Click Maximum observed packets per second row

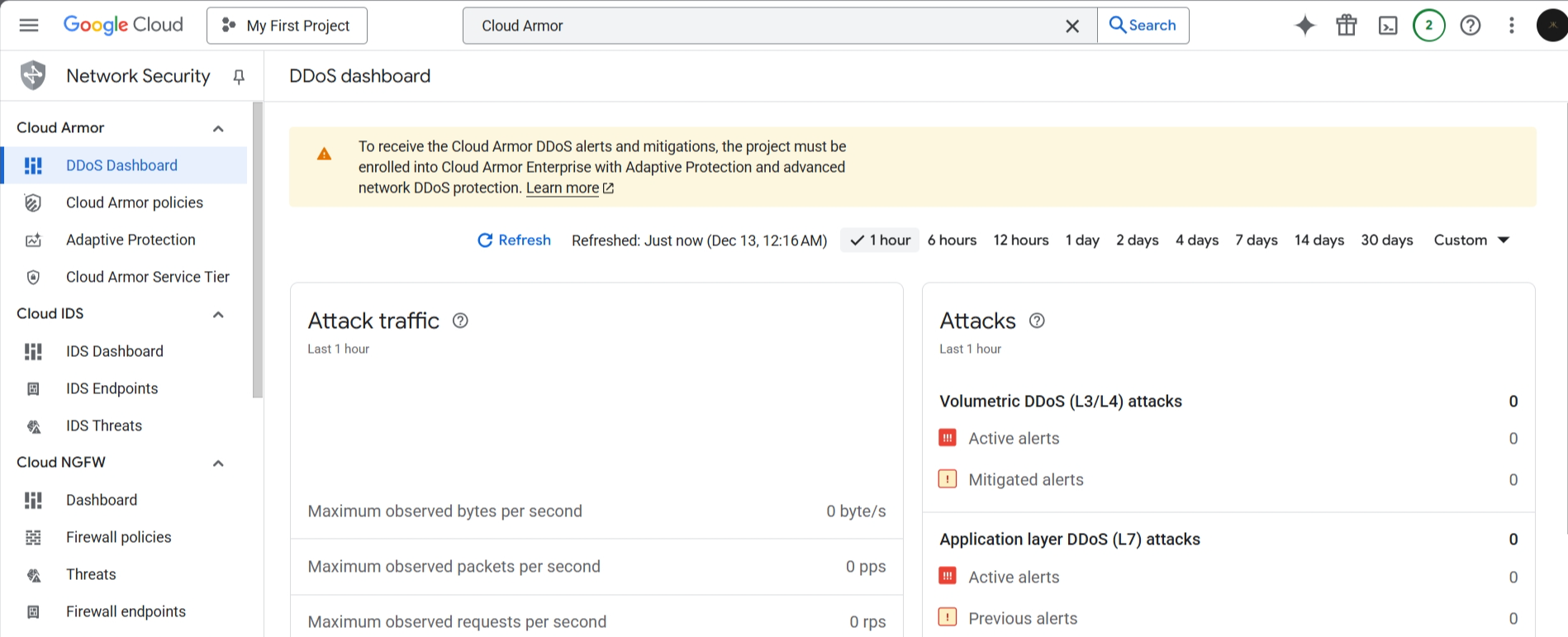(596, 567)
